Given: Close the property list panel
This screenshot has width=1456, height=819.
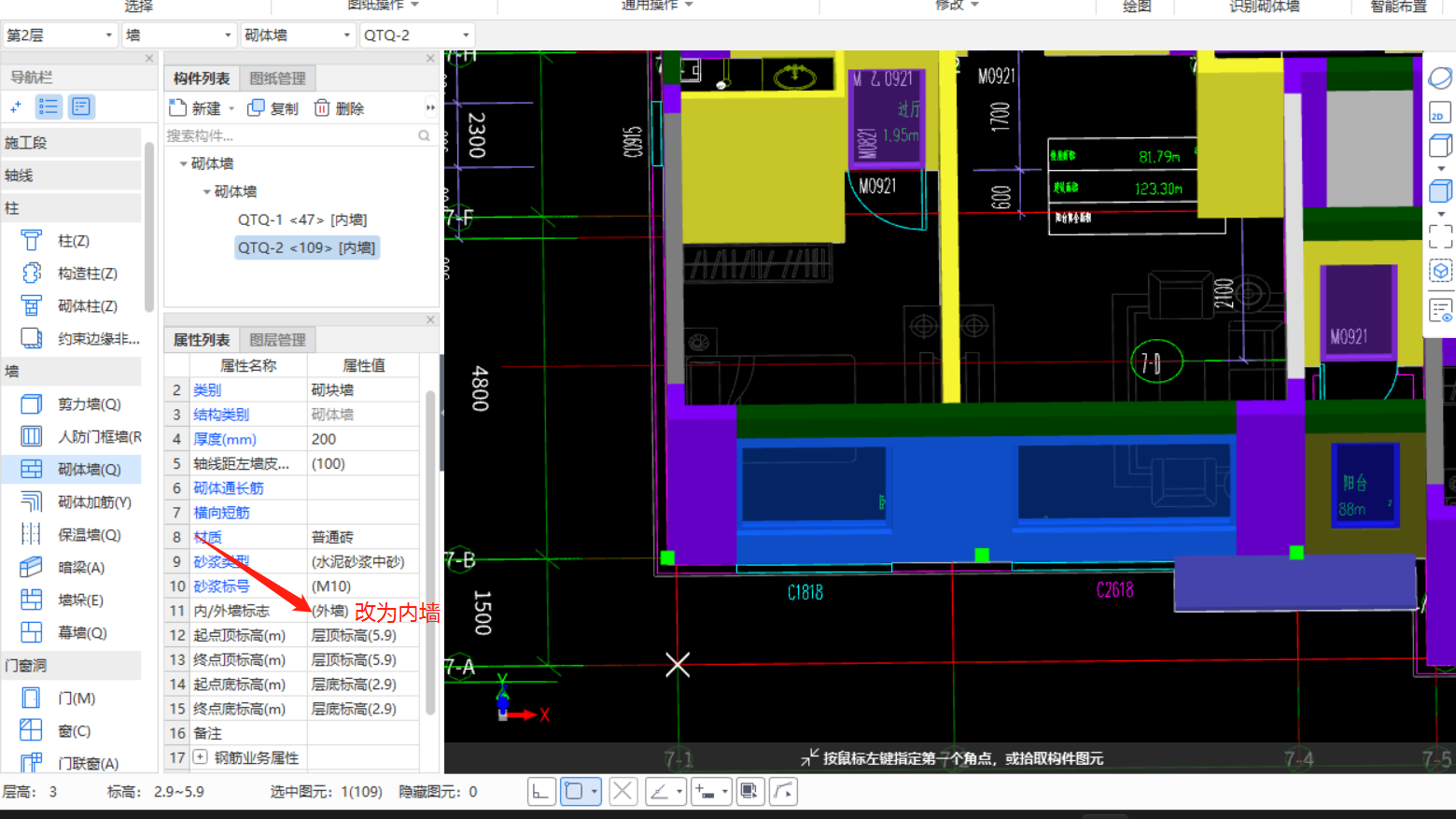Looking at the screenshot, I should (430, 319).
